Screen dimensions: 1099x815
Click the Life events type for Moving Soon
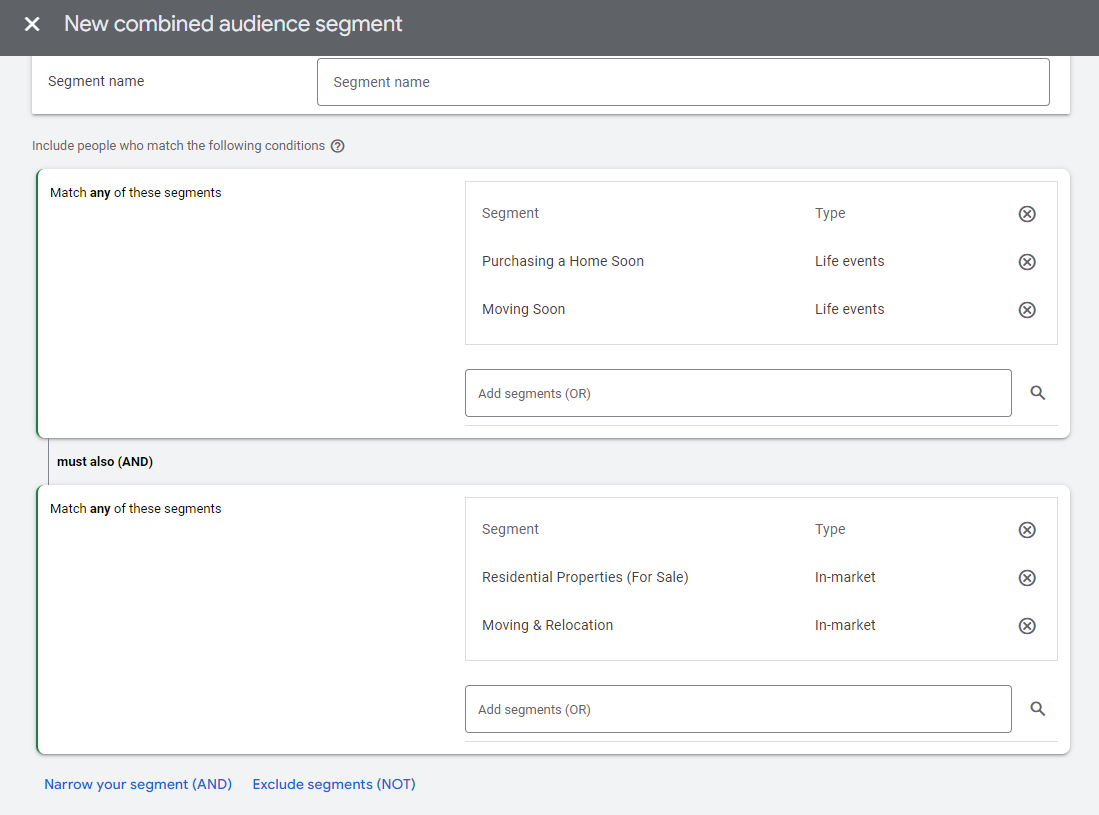pyautogui.click(x=849, y=309)
